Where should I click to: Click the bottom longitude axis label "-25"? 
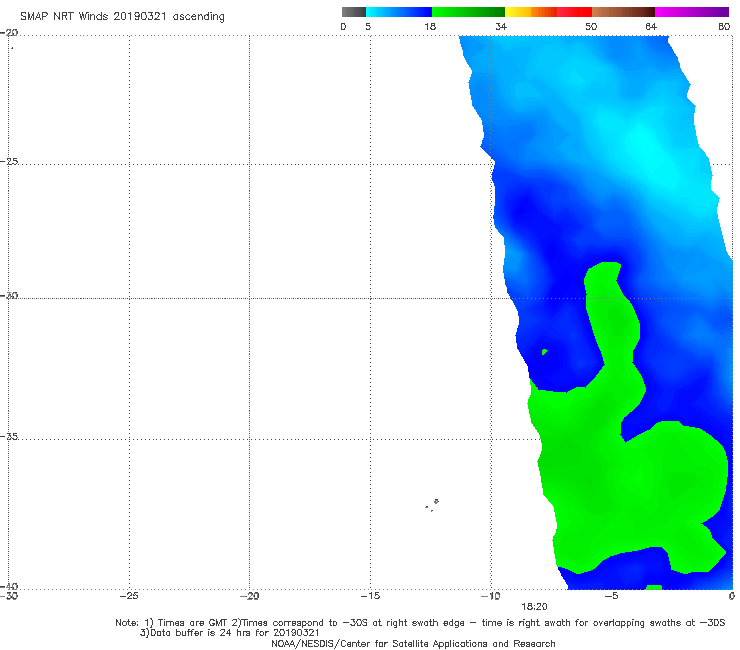point(129,596)
